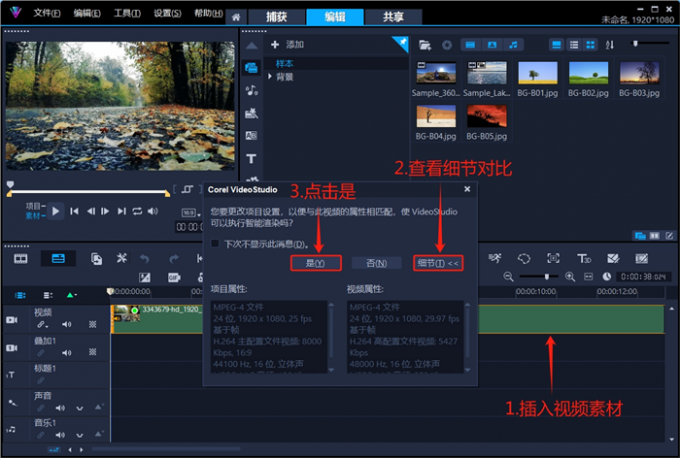Collapse details with 细节 button

click(x=438, y=263)
